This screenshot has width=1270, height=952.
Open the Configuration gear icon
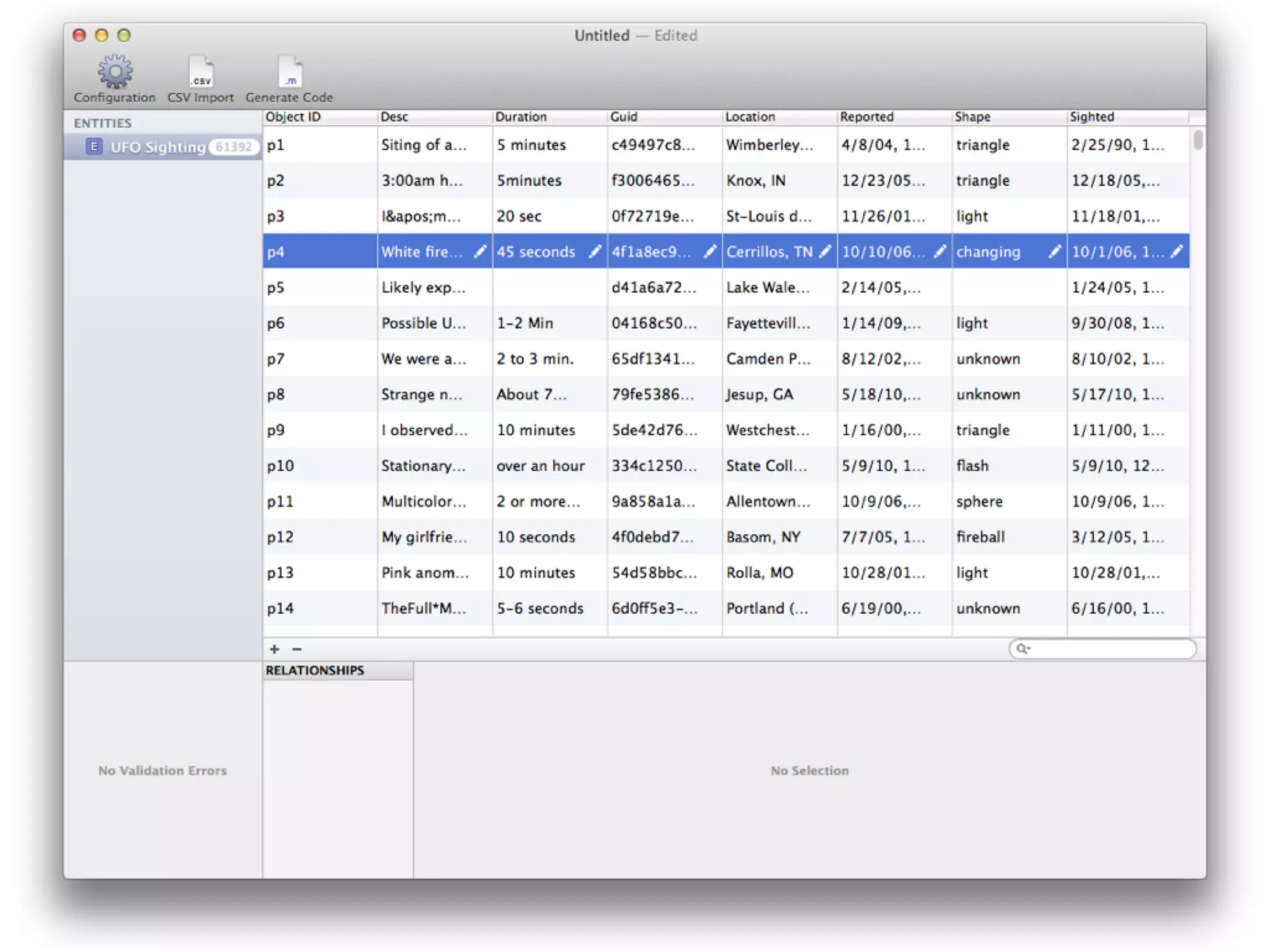coord(115,72)
